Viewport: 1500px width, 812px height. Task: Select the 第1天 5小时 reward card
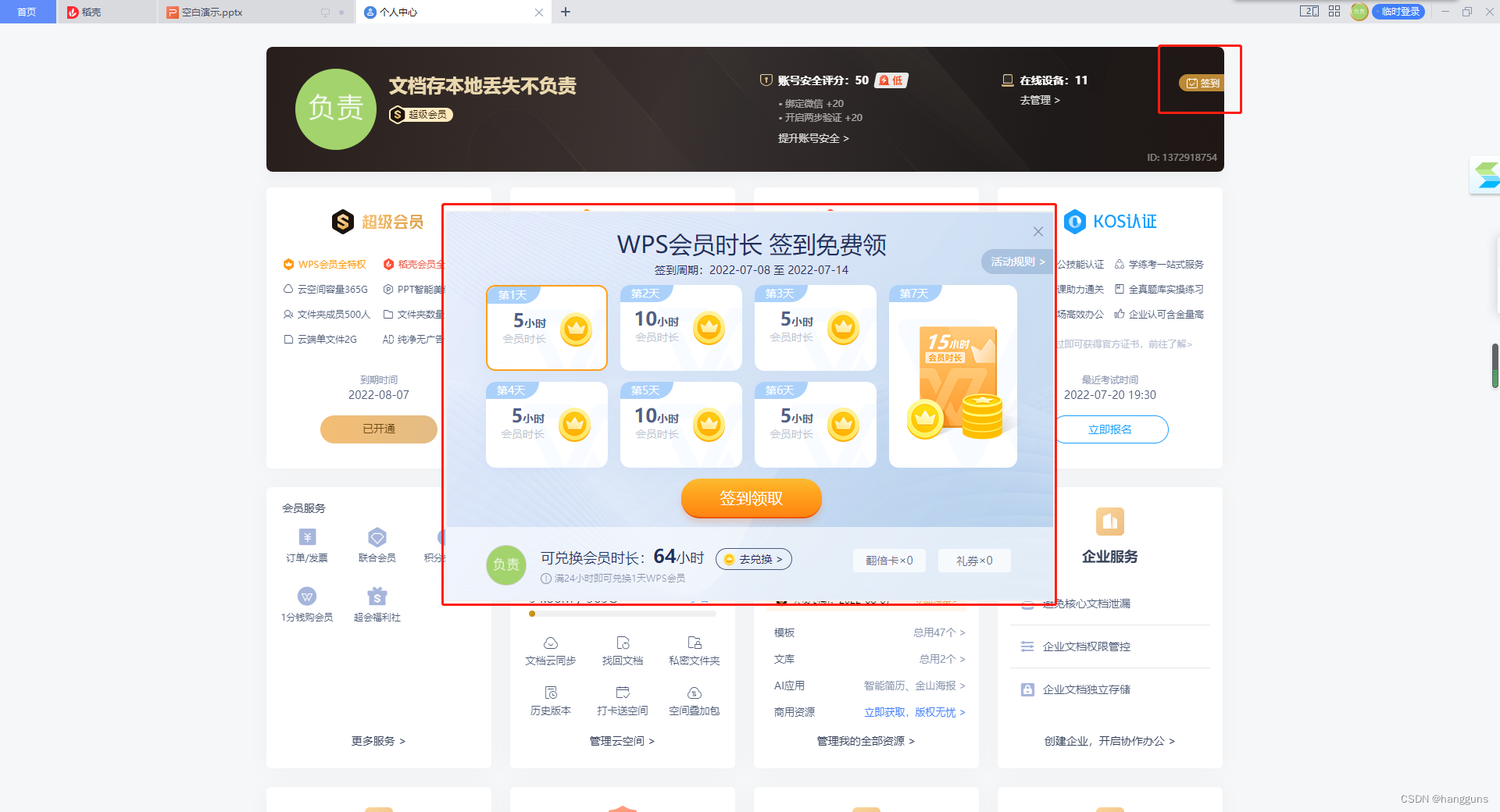[547, 328]
